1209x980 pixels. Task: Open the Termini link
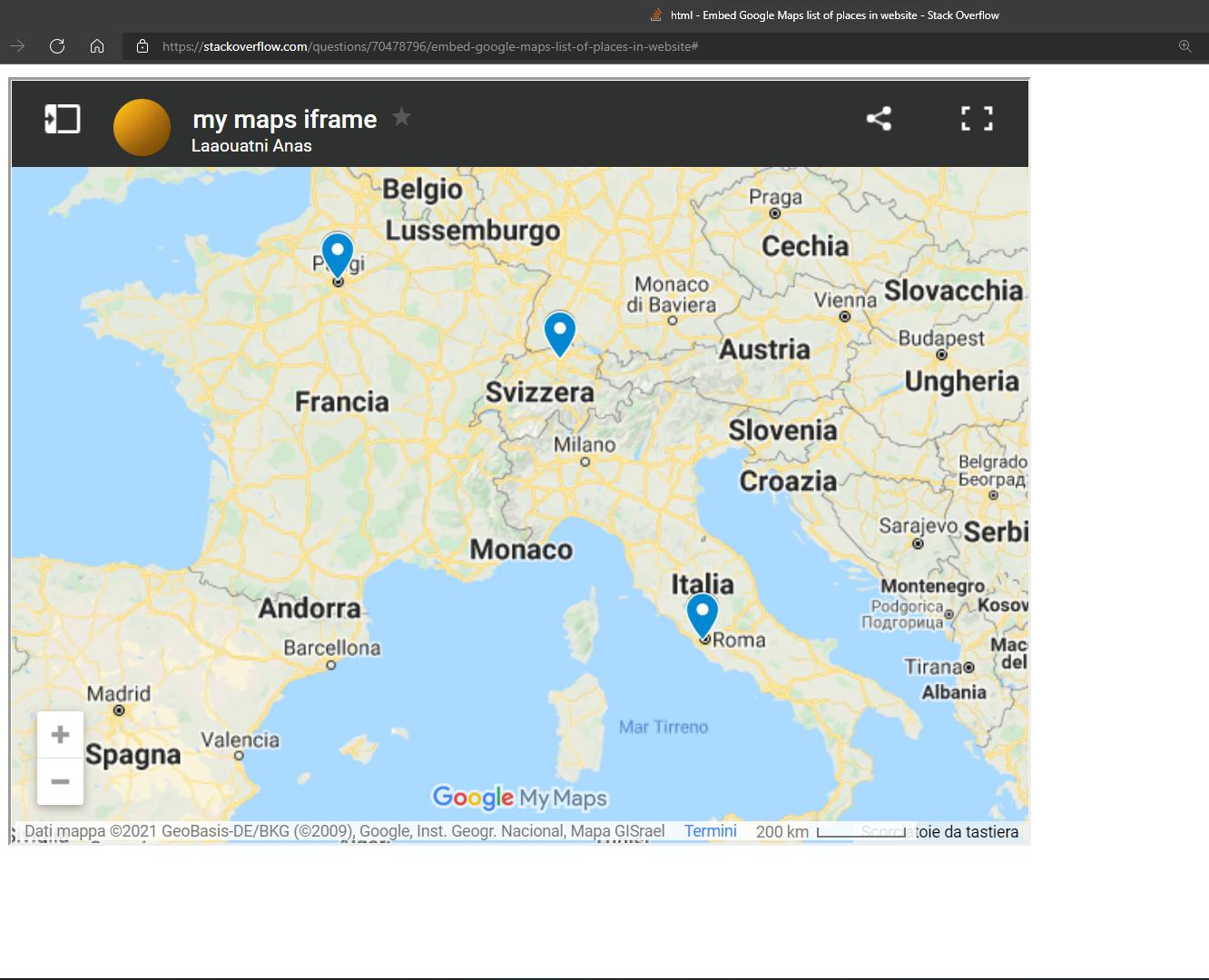click(x=711, y=831)
